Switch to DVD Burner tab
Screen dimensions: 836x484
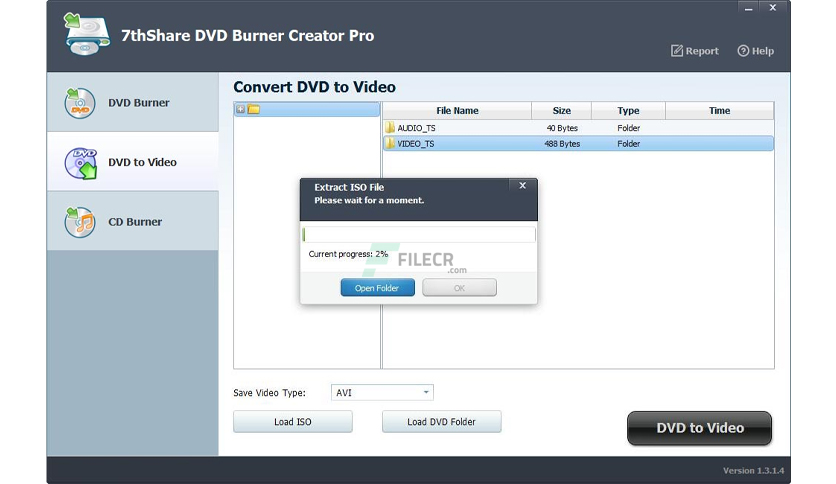(x=133, y=102)
